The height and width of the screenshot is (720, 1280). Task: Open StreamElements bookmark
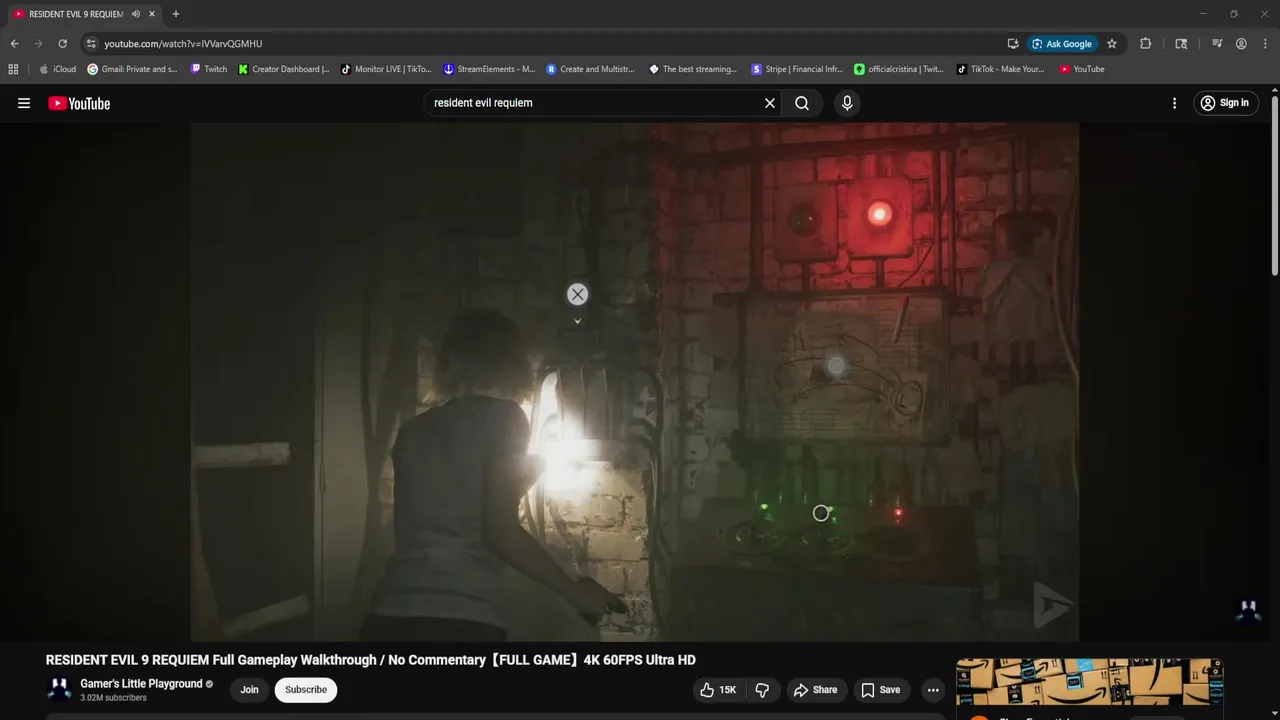pyautogui.click(x=489, y=69)
